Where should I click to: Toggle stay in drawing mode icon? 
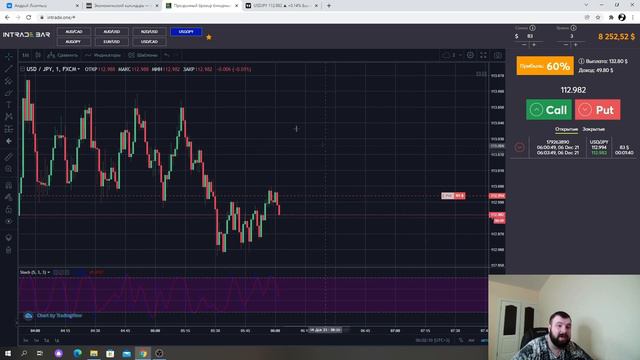click(x=9, y=197)
